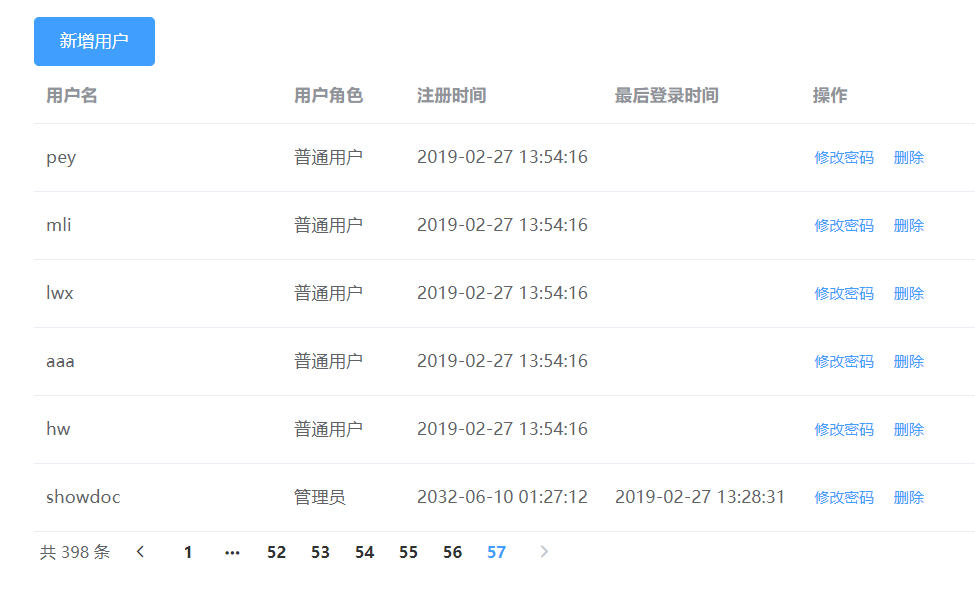Go to page 52
This screenshot has width=975, height=589.
click(x=276, y=551)
